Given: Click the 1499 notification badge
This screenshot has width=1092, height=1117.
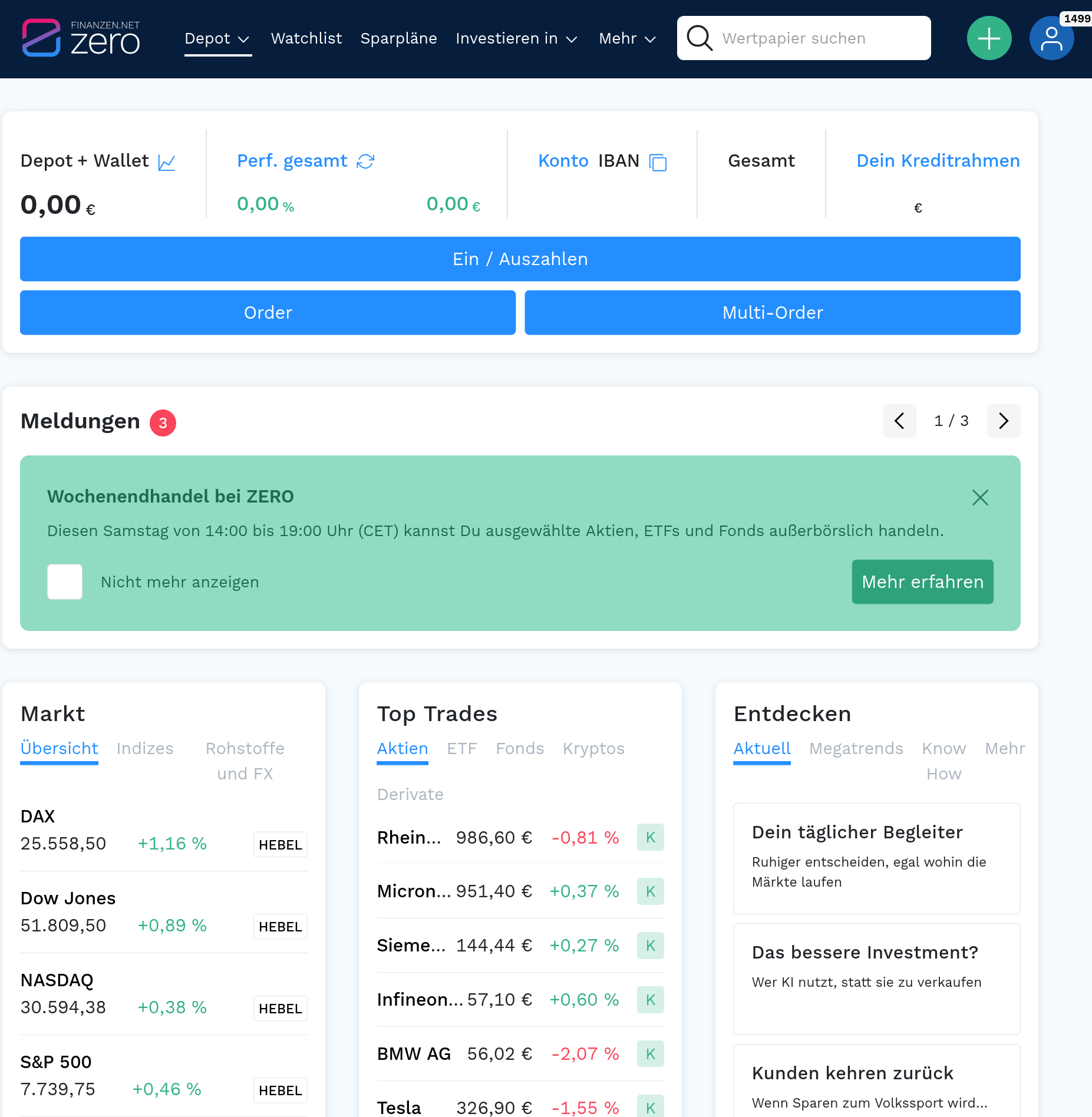Looking at the screenshot, I should (x=1076, y=18).
